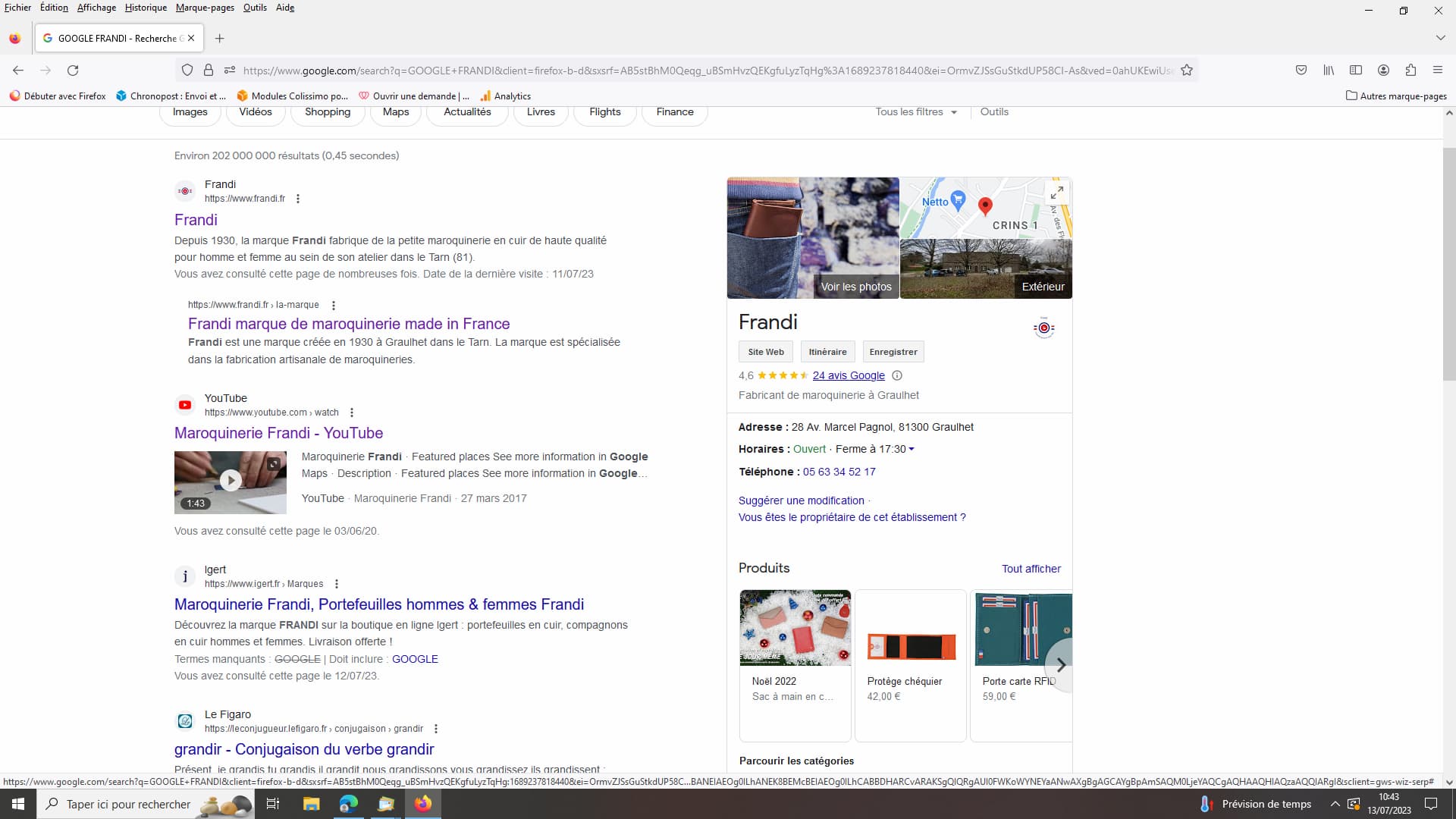Click the Itinéraire button

pyautogui.click(x=827, y=352)
